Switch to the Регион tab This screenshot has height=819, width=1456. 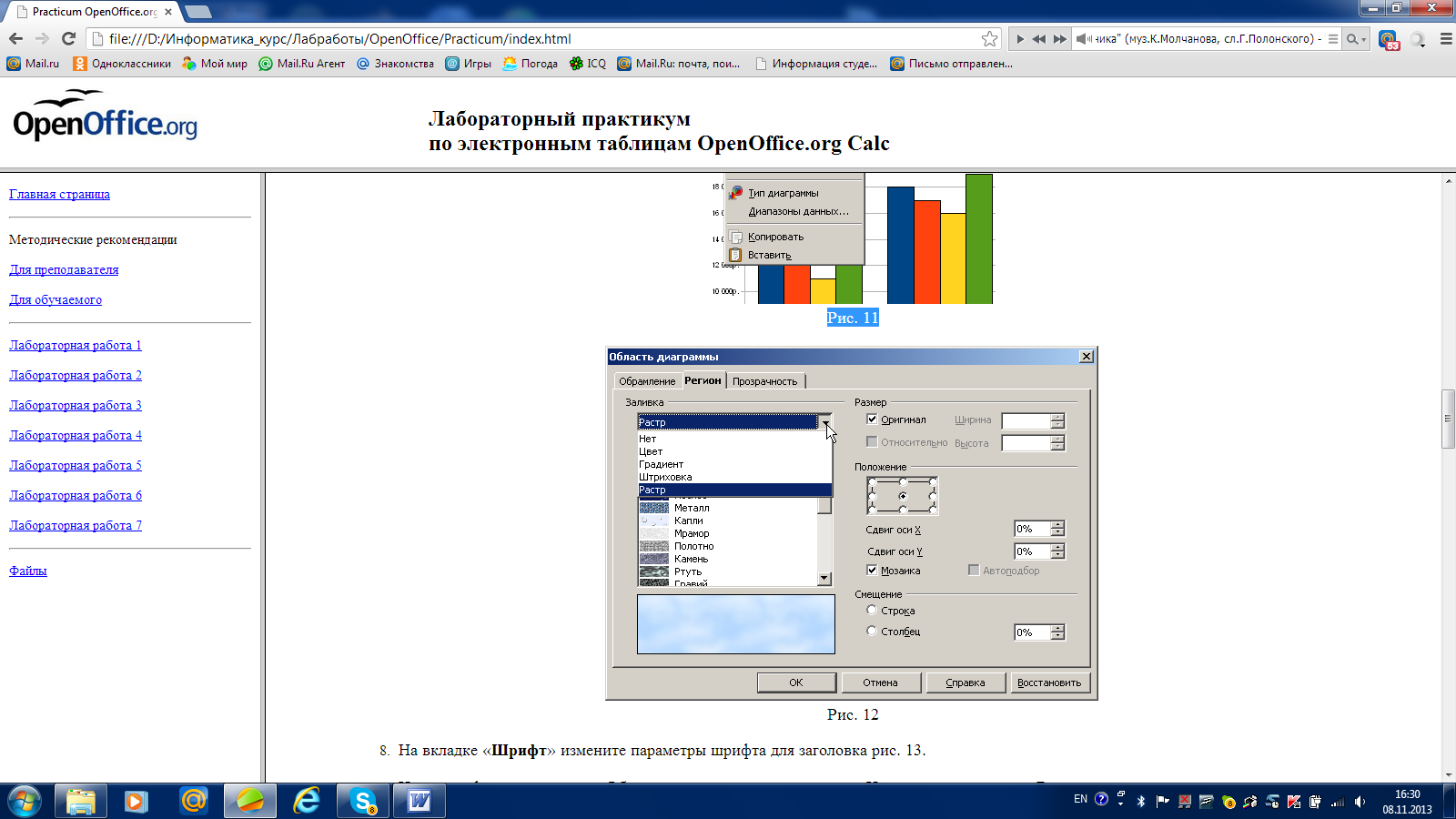tap(703, 380)
